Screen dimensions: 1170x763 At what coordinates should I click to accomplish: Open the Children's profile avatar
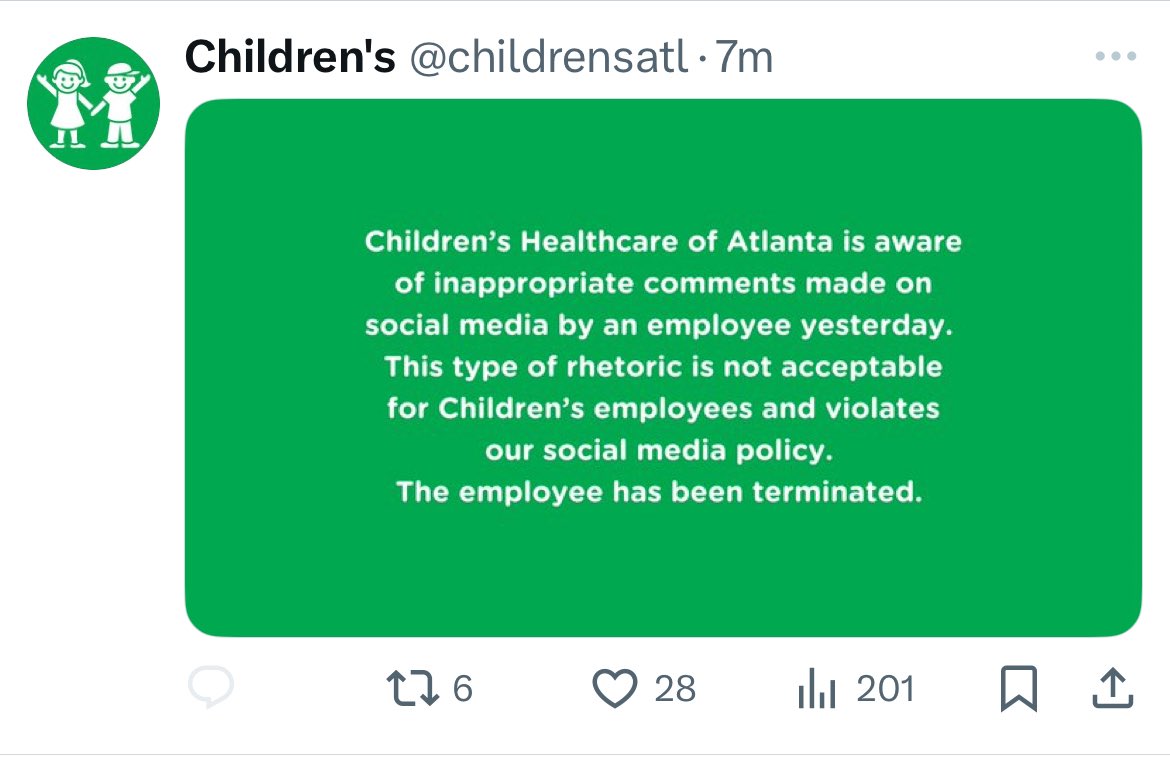tap(93, 103)
